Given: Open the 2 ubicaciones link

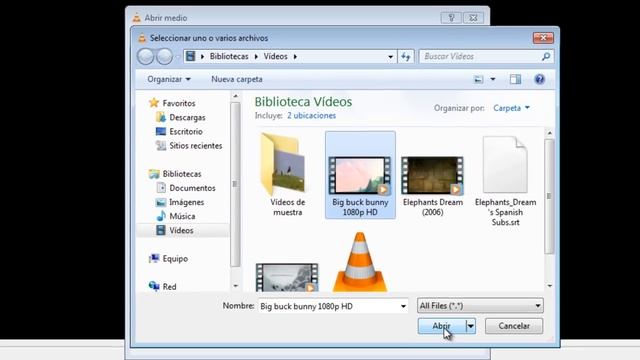Looking at the screenshot, I should point(311,116).
